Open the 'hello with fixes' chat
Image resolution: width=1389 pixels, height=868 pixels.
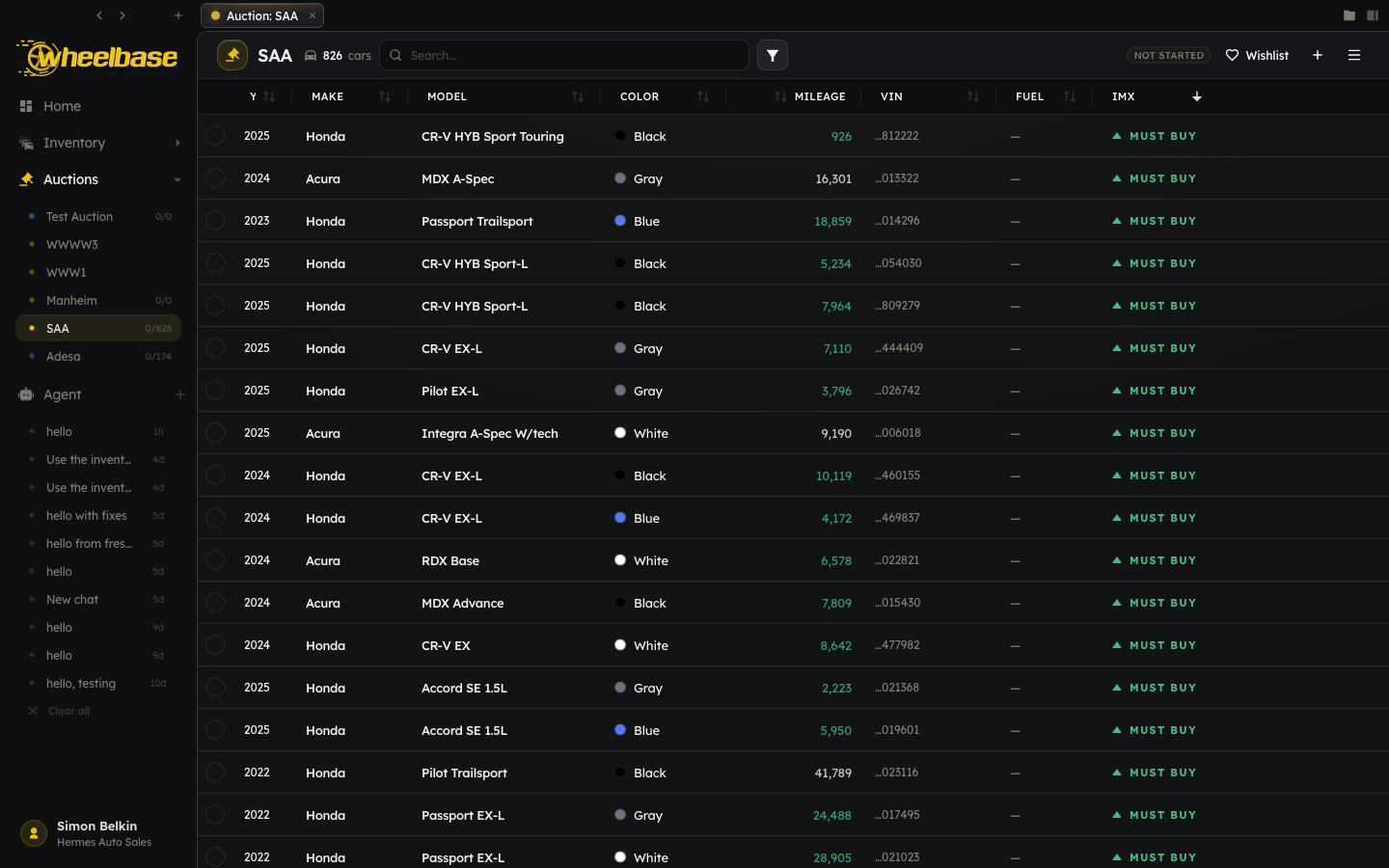98,516
